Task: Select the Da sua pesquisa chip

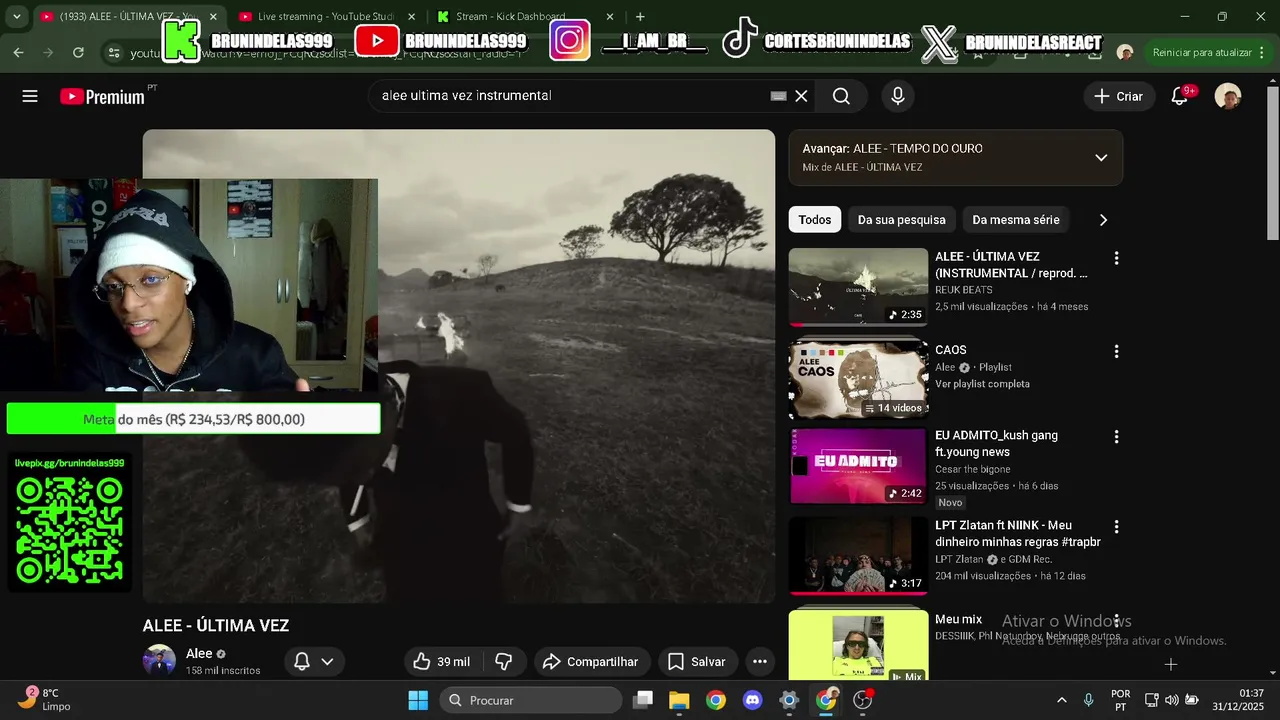Action: click(901, 220)
